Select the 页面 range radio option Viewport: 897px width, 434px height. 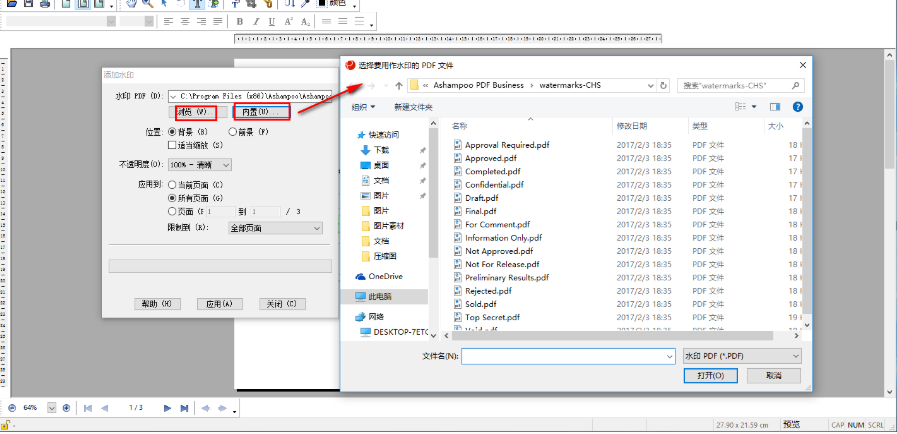172,211
